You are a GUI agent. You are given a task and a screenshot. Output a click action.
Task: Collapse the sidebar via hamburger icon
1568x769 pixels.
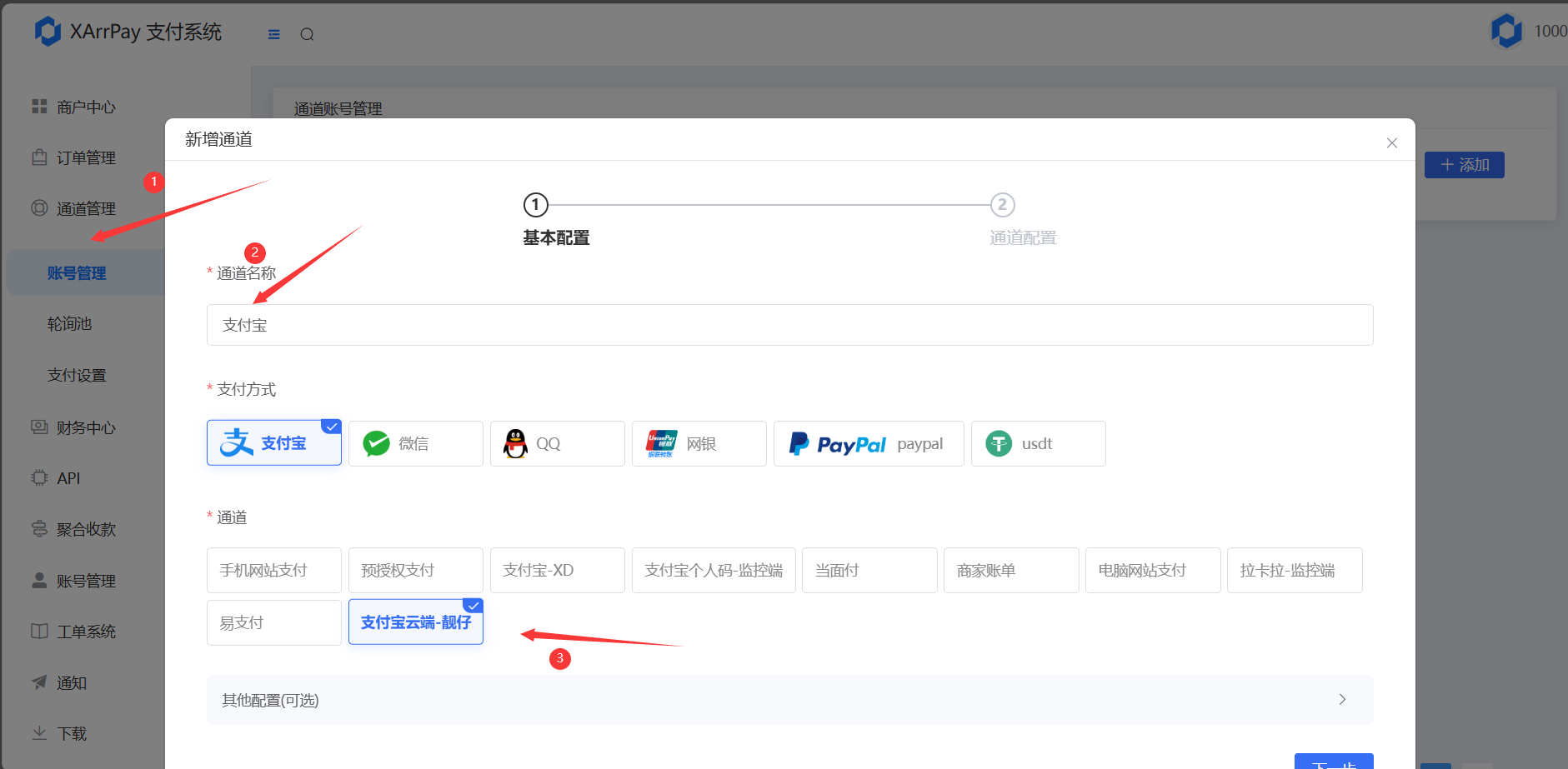[x=273, y=34]
